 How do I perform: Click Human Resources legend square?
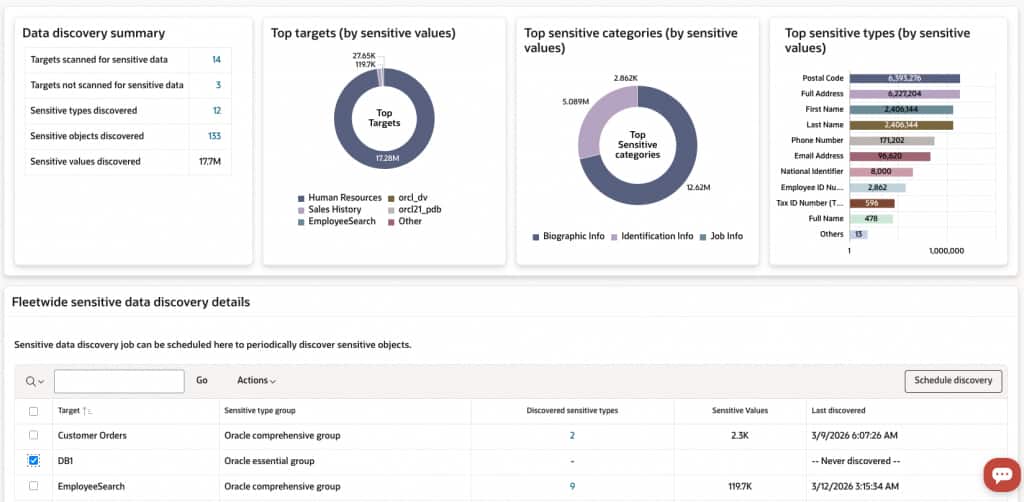point(301,197)
